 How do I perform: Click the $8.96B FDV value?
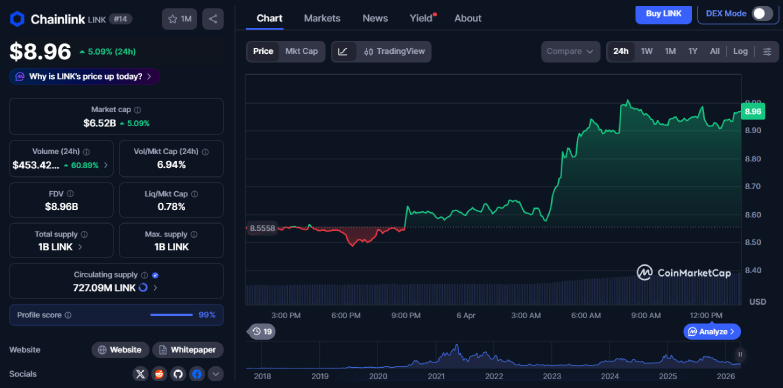(x=61, y=206)
